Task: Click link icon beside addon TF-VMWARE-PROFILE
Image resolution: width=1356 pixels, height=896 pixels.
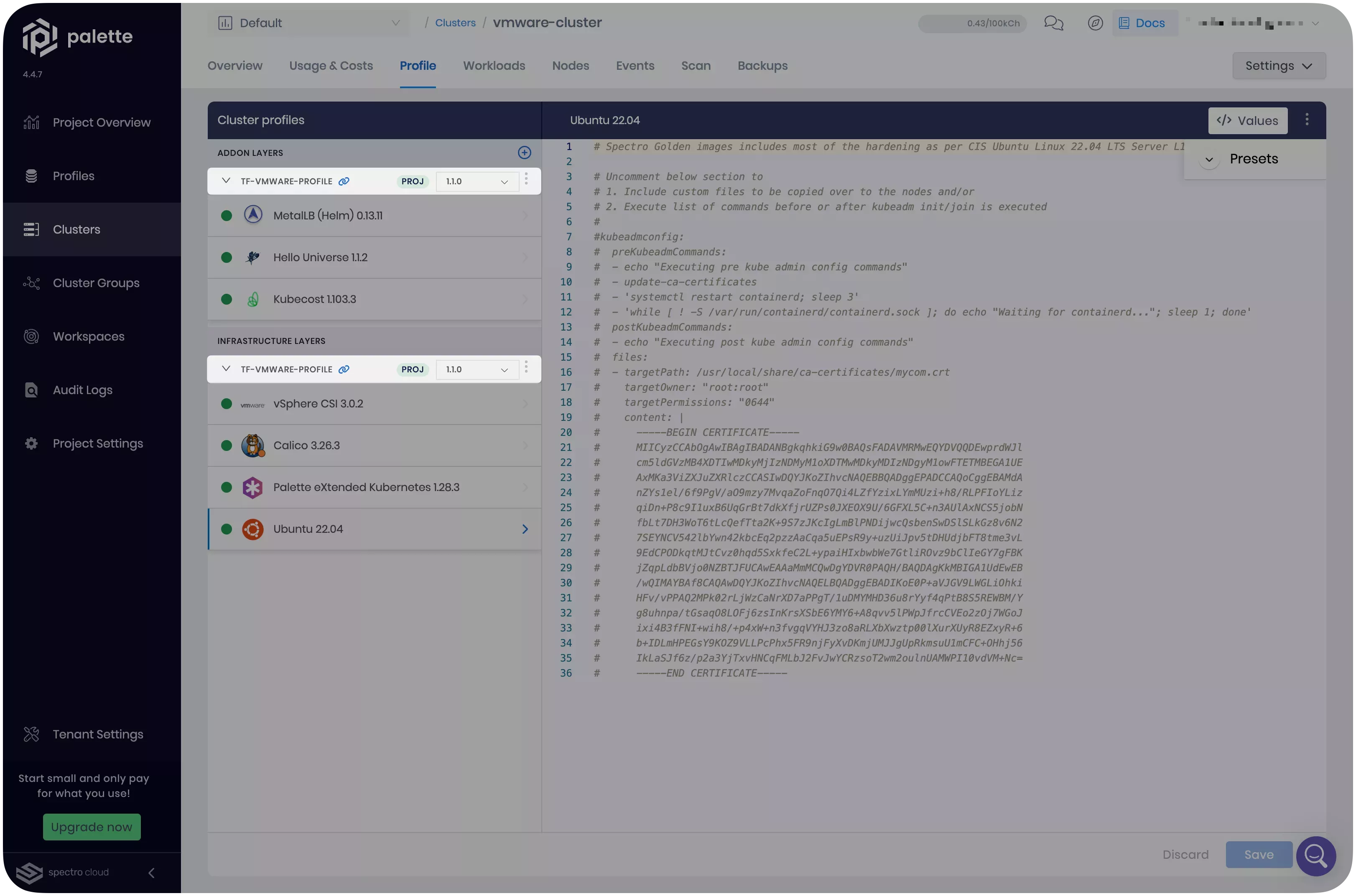Action: click(344, 181)
